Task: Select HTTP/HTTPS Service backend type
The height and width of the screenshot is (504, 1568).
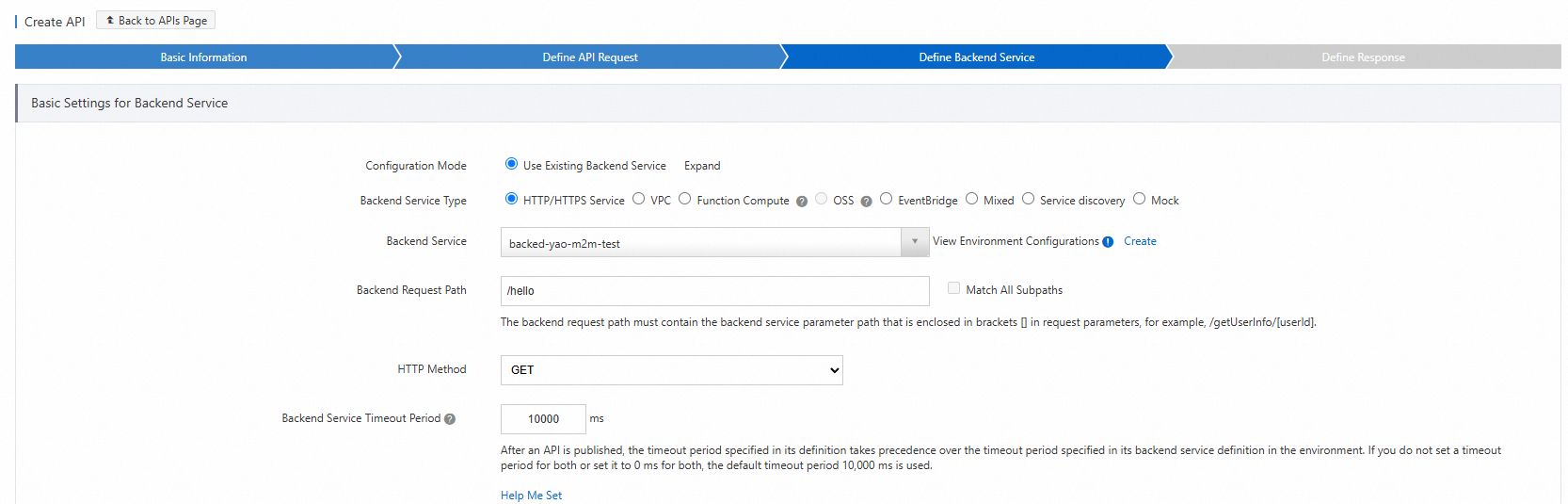Action: point(511,199)
